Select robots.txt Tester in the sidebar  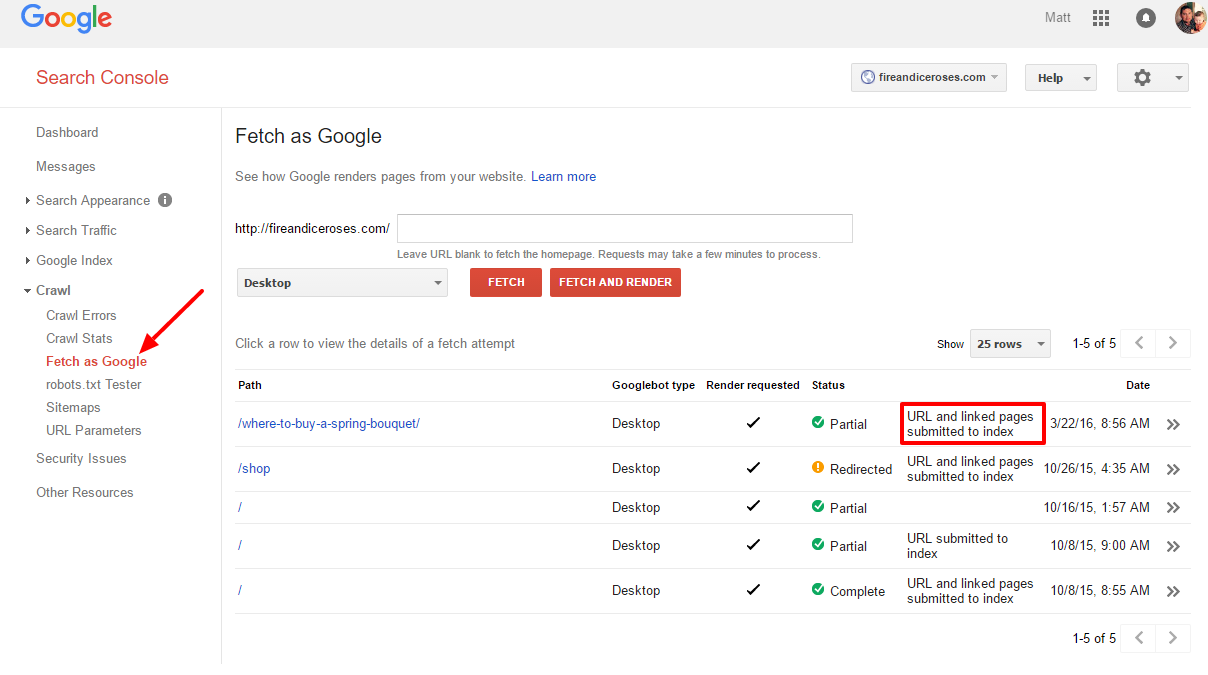[x=94, y=384]
